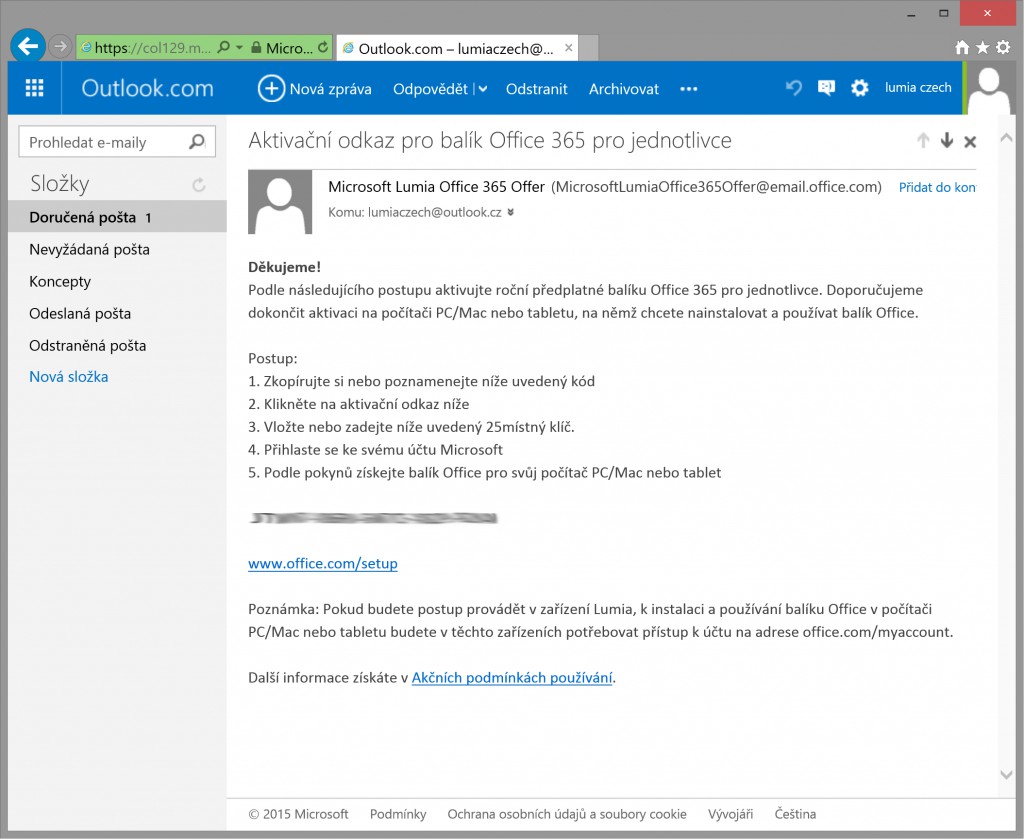Click the scrollbar up arrow

[1006, 138]
